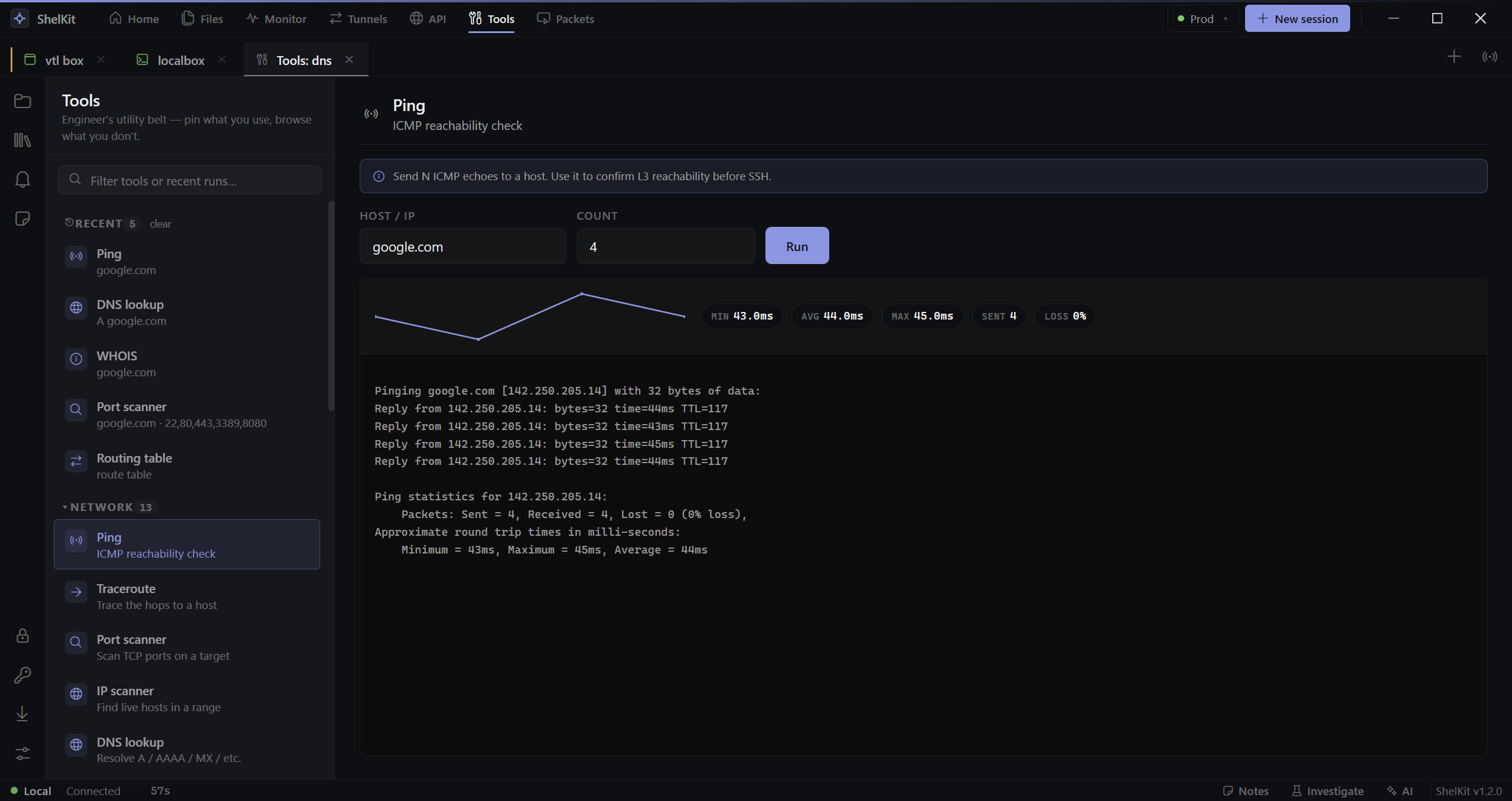Click the AVG 44.0ms stat chip
This screenshot has height=801, width=1512.
[832, 316]
